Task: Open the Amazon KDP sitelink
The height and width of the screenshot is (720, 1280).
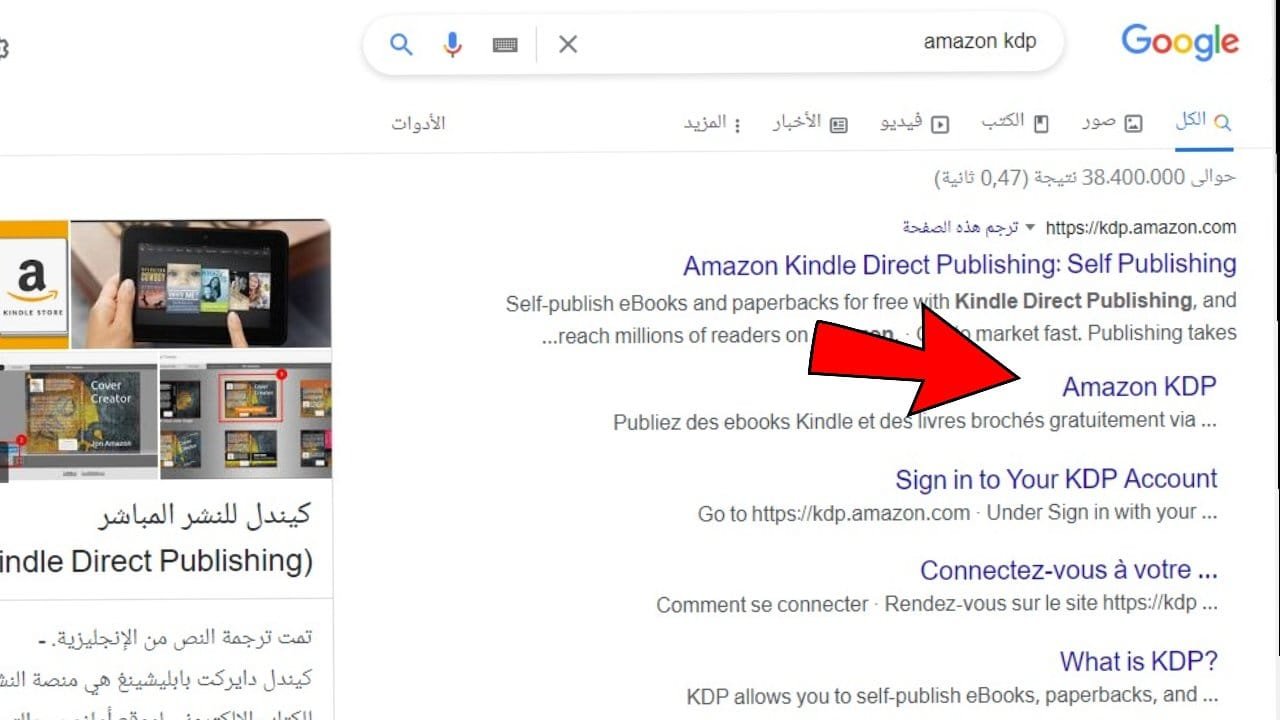Action: tap(1139, 386)
